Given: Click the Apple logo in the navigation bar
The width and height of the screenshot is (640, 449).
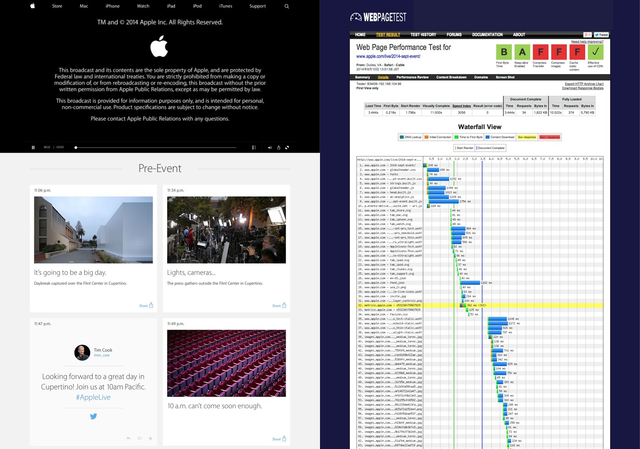Looking at the screenshot, I should [33, 6].
